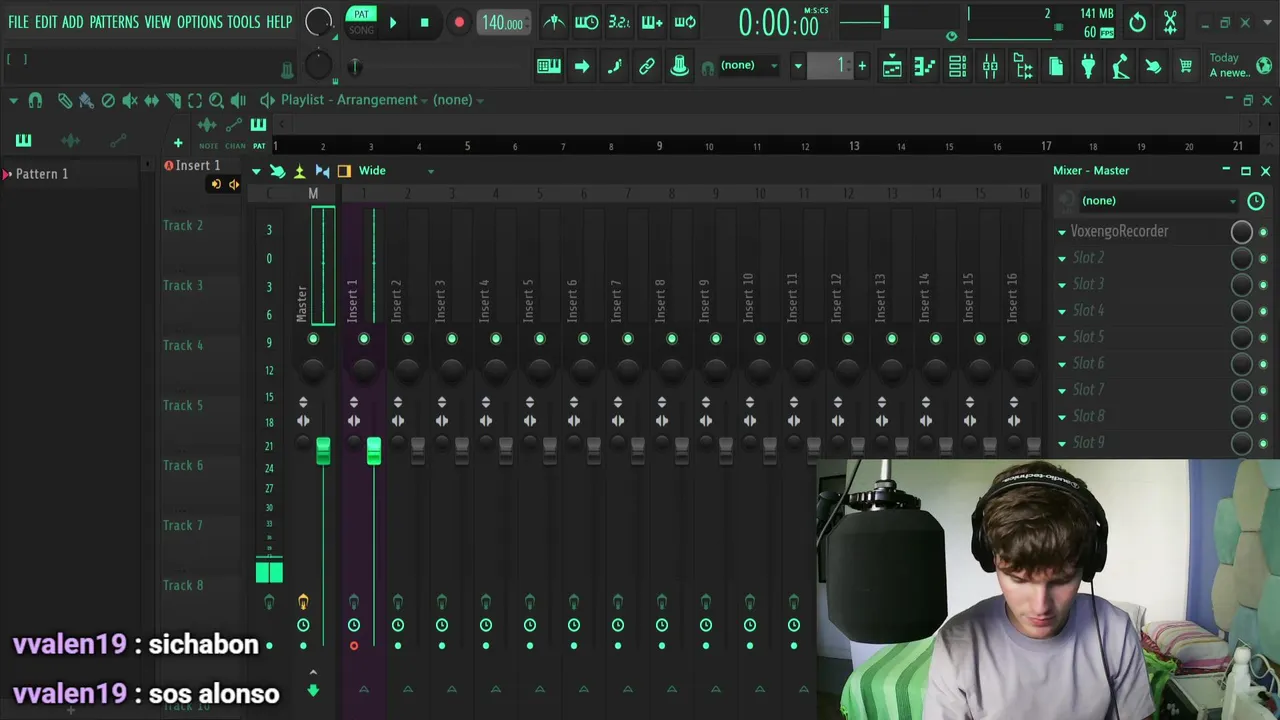Open Playlist options menu arrow
The image size is (1280, 720).
[13, 100]
